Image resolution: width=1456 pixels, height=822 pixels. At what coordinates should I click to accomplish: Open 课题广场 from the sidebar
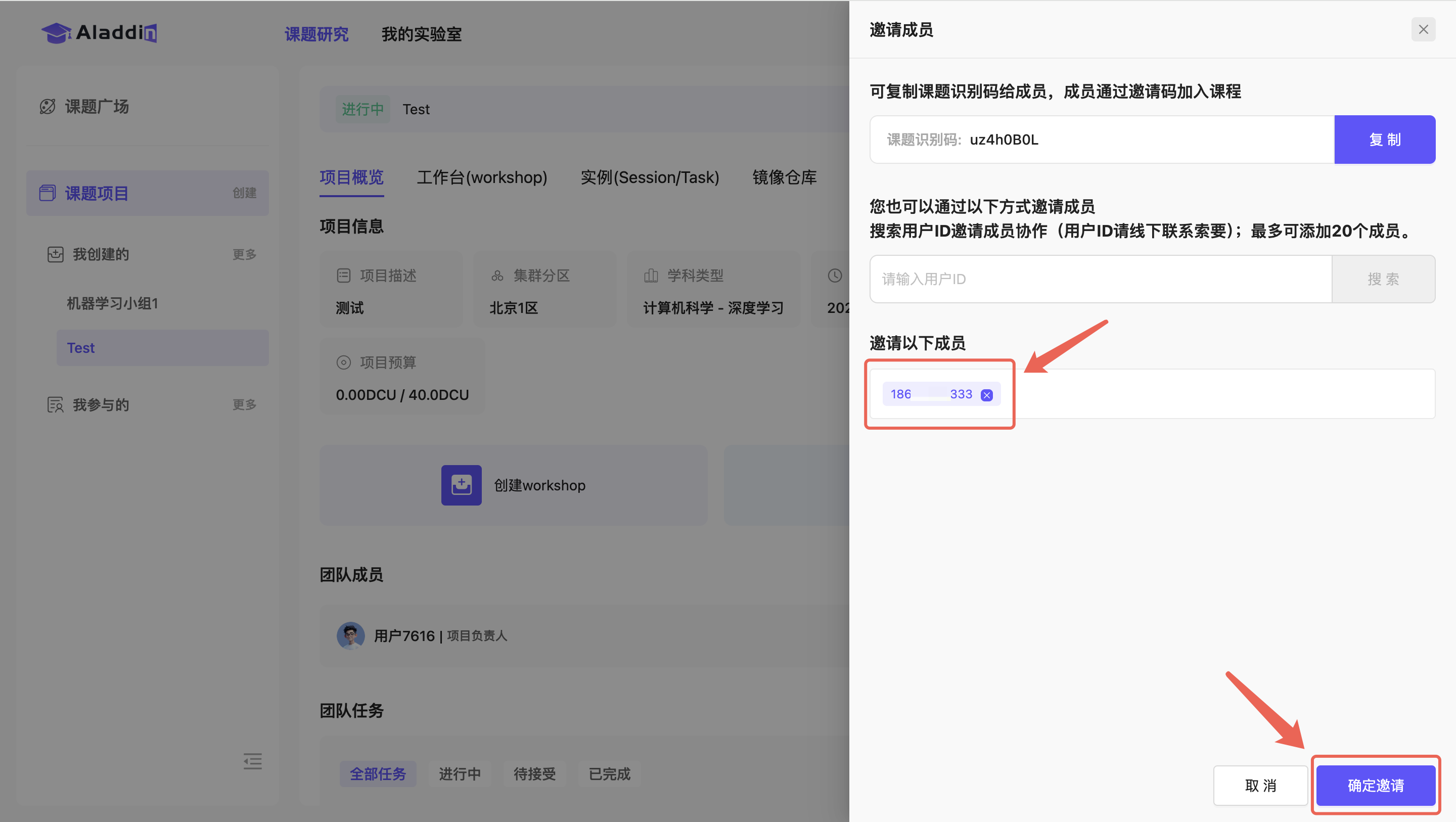pyautogui.click(x=96, y=106)
